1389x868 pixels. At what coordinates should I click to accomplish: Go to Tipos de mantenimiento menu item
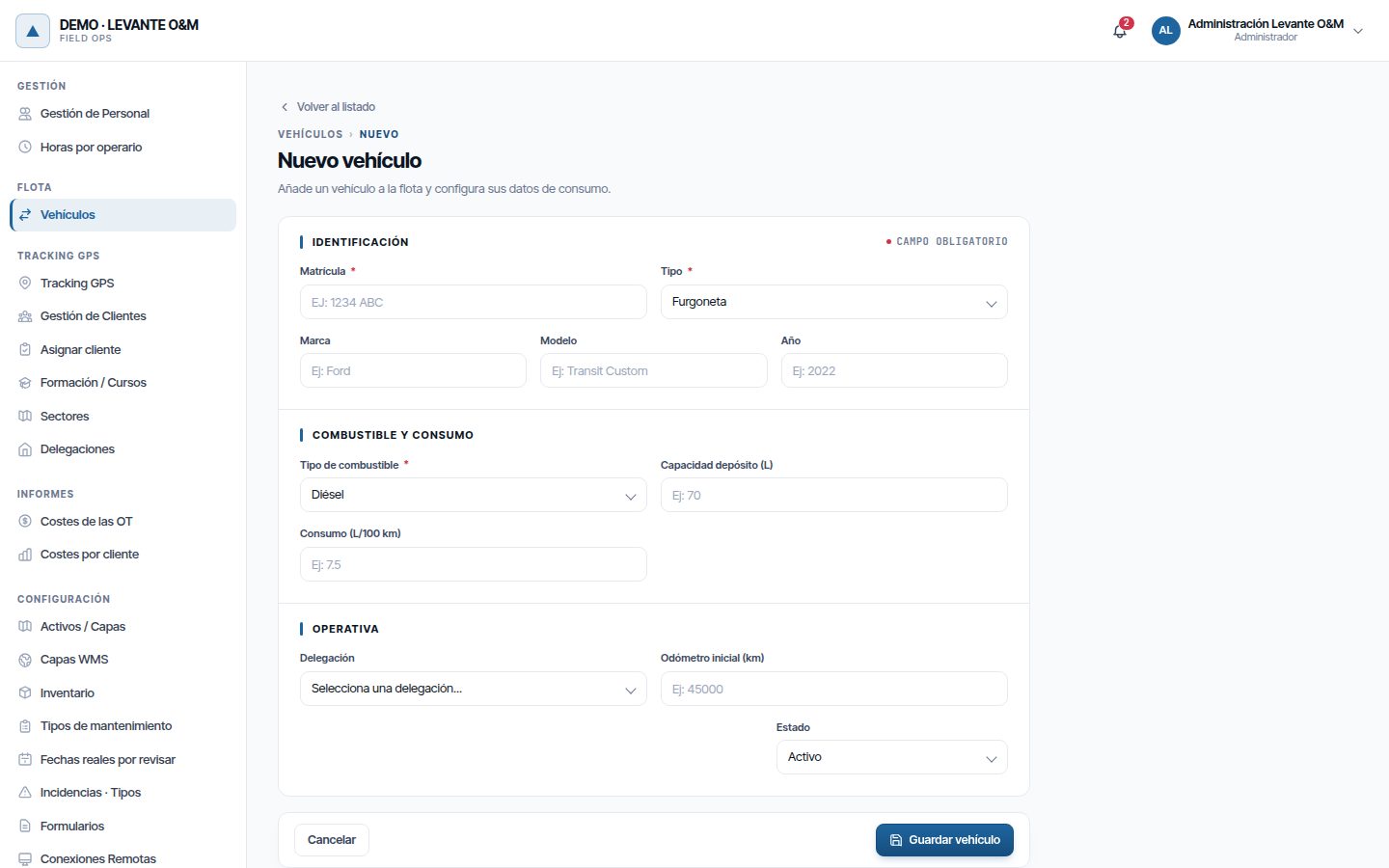coord(123,726)
